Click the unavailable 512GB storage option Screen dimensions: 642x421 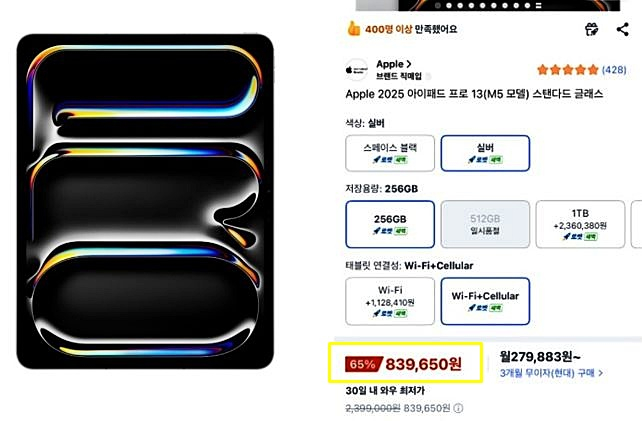(485, 224)
